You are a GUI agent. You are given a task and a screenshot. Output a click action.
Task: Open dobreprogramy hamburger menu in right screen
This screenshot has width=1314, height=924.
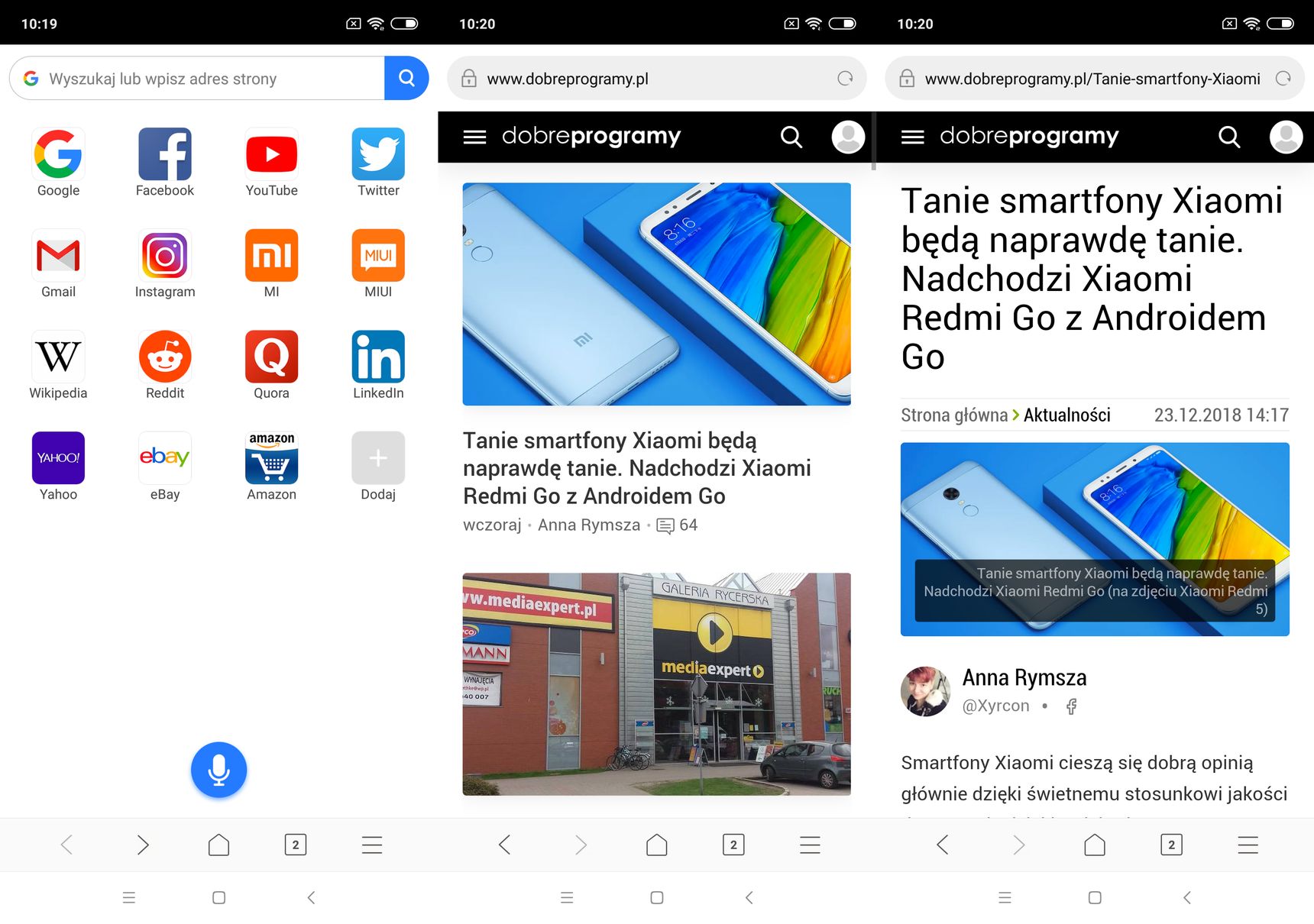[x=912, y=137]
